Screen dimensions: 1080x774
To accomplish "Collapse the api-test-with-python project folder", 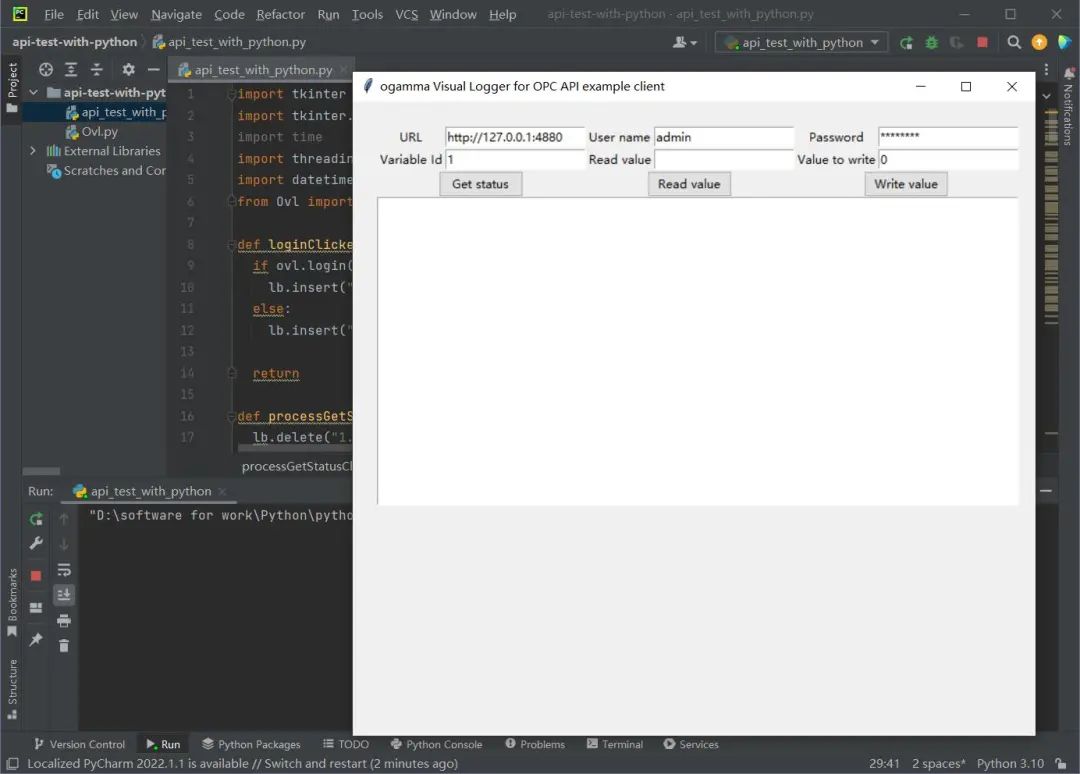I will point(33,92).
